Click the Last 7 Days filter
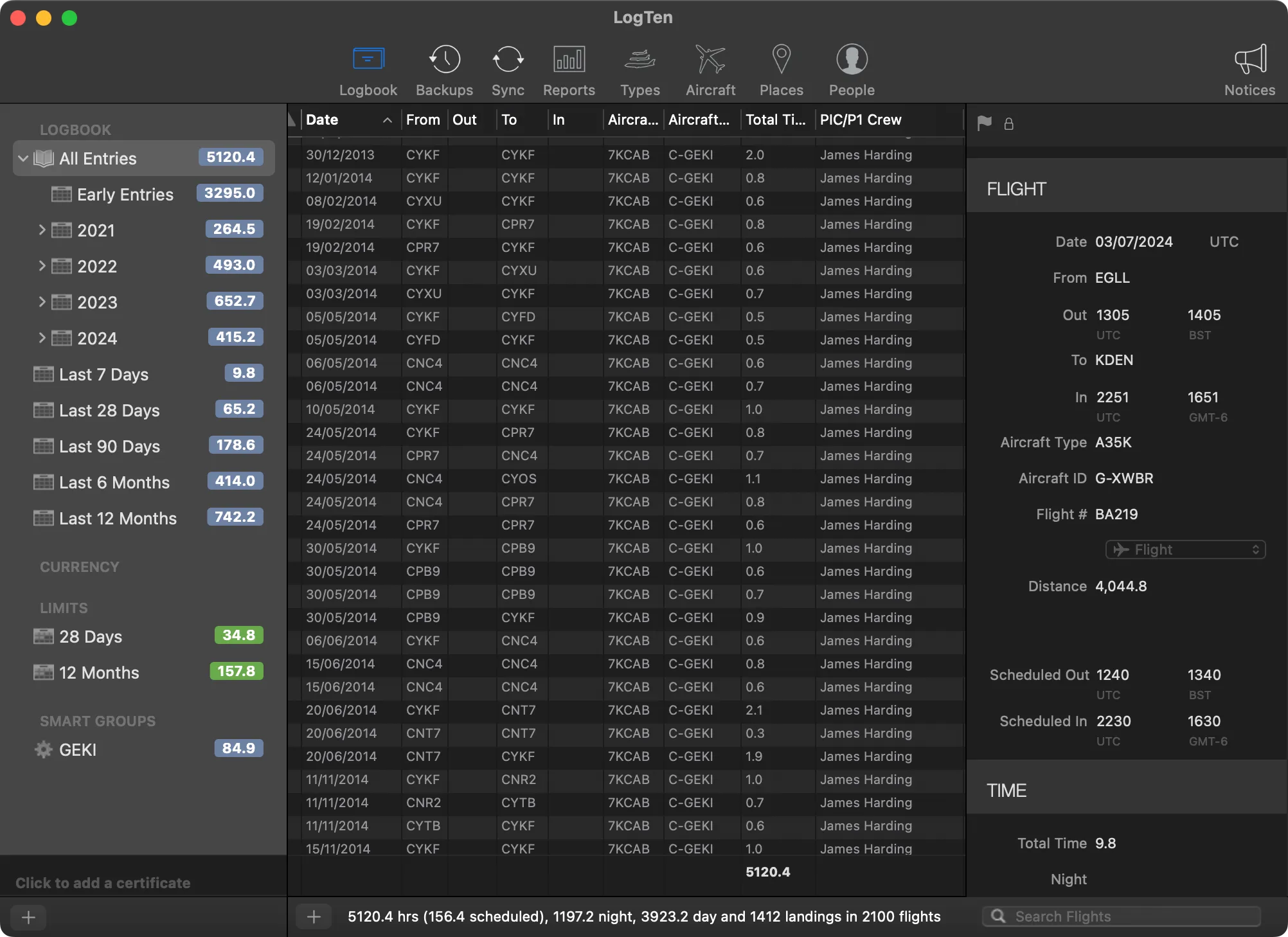Image resolution: width=1288 pixels, height=937 pixels. click(103, 373)
